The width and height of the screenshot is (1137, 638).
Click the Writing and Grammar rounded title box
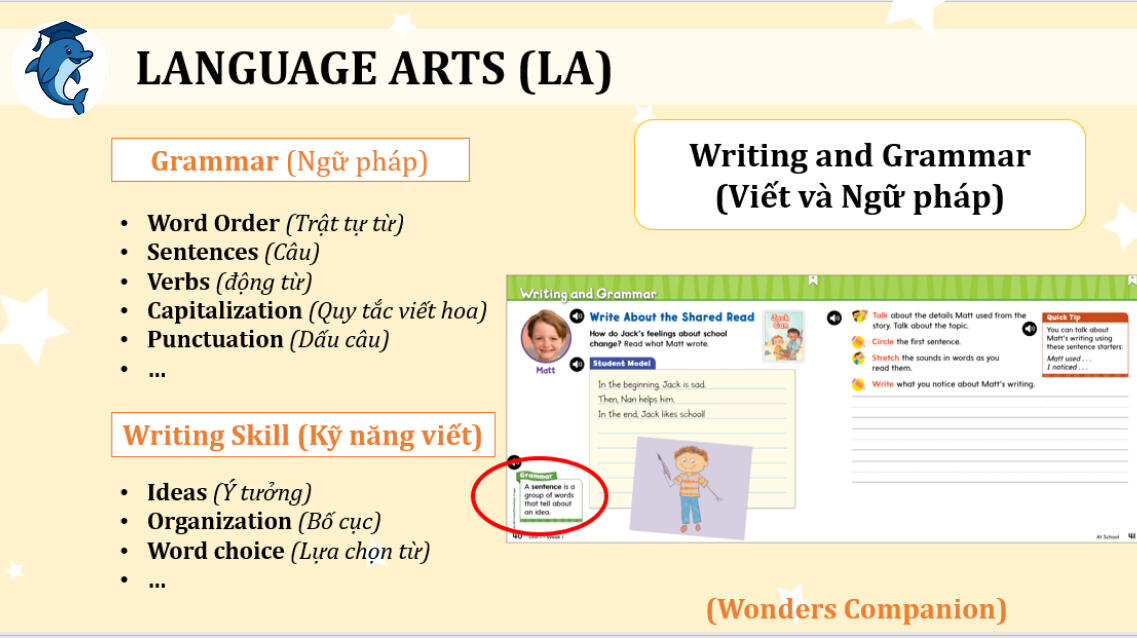coord(859,175)
